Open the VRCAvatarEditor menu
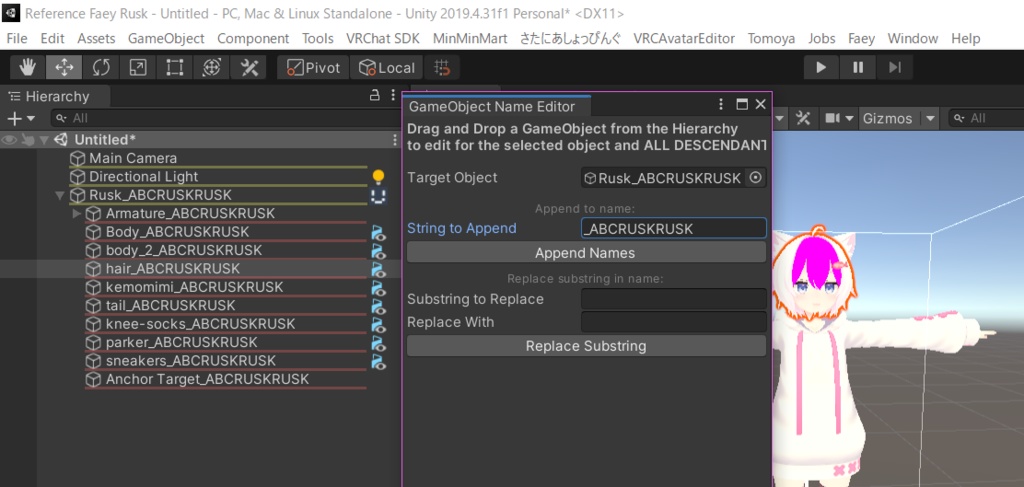 [684, 39]
